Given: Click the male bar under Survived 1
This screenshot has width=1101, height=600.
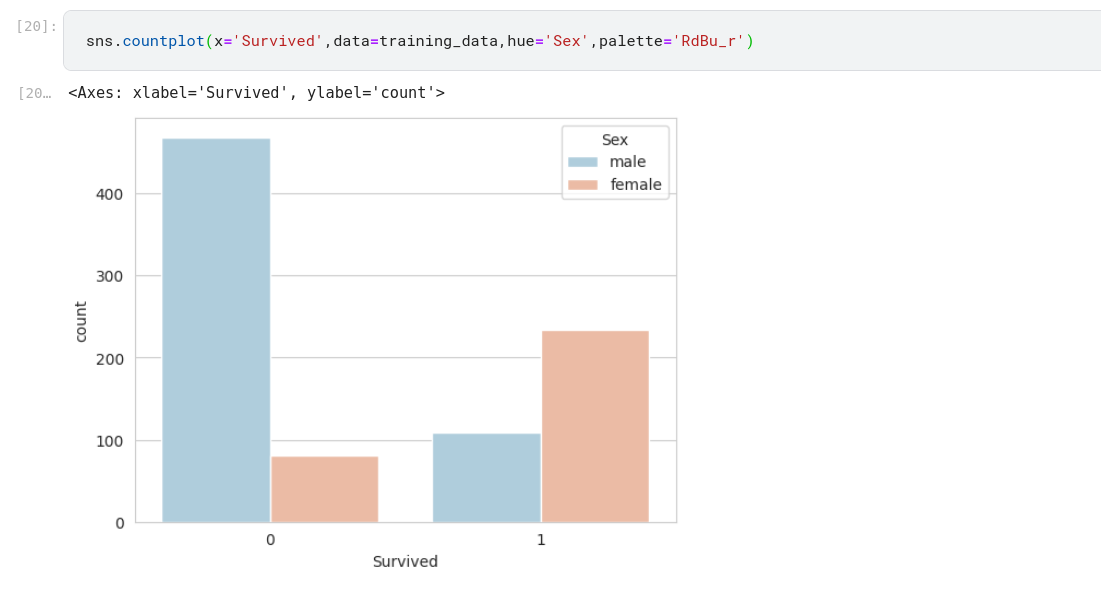Looking at the screenshot, I should [x=486, y=477].
